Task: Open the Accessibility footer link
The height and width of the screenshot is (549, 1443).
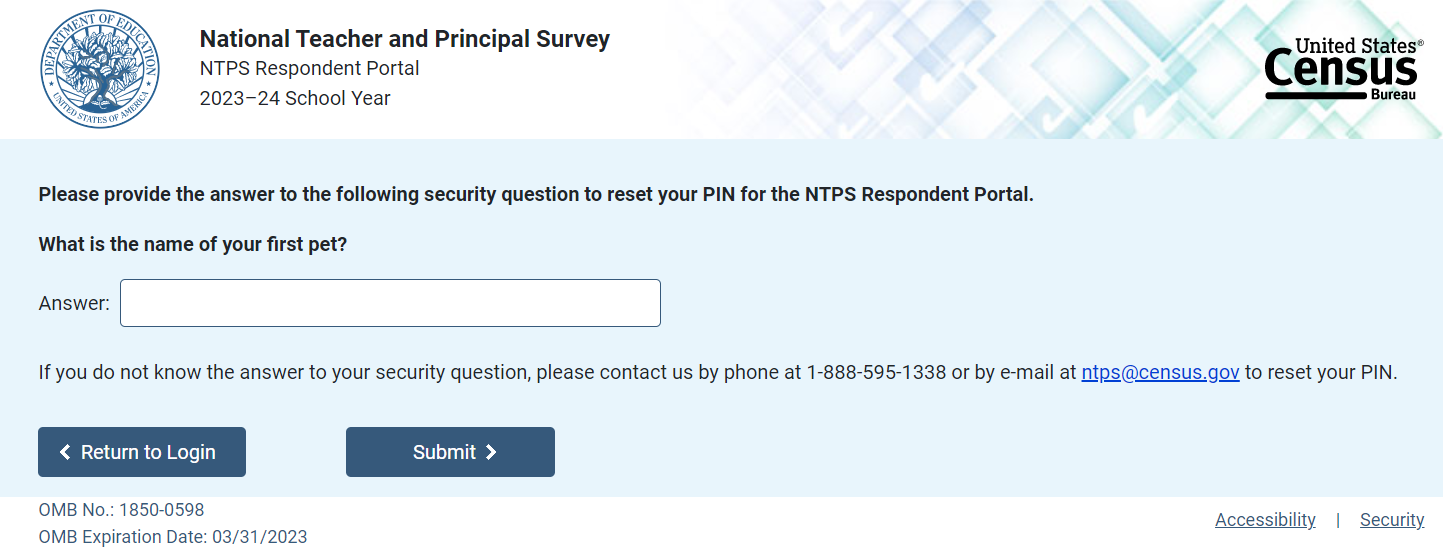Action: point(1265,520)
